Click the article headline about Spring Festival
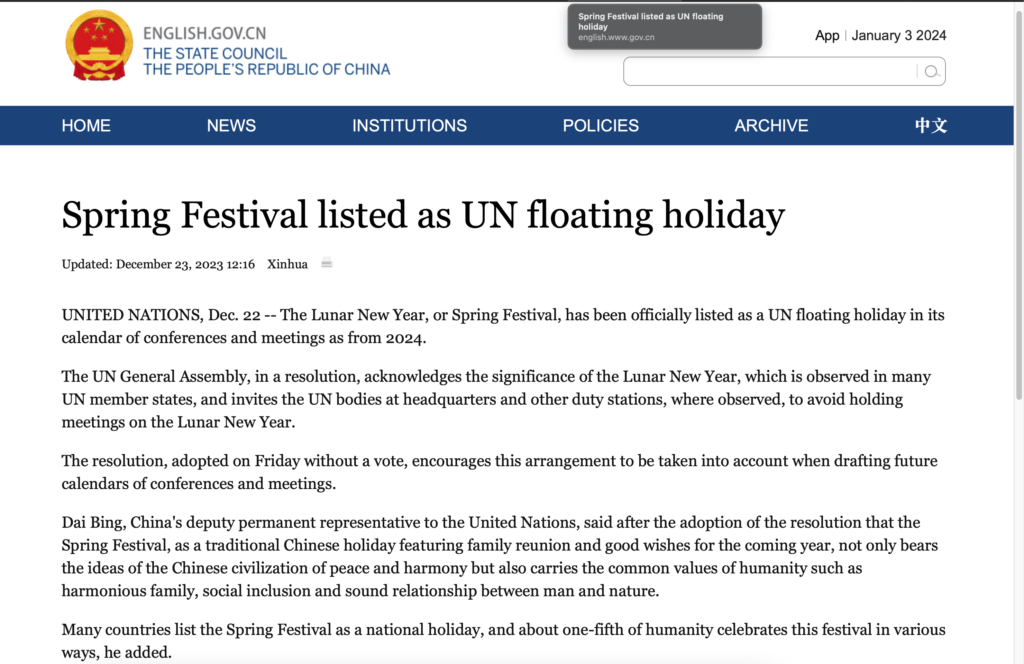 click(x=423, y=215)
